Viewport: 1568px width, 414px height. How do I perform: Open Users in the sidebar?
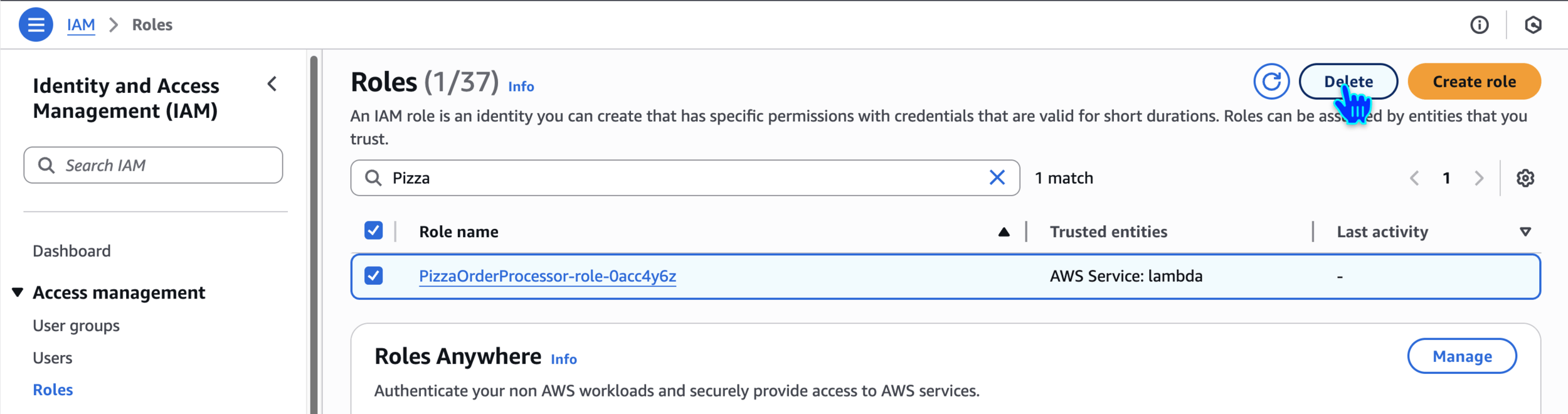tap(53, 358)
